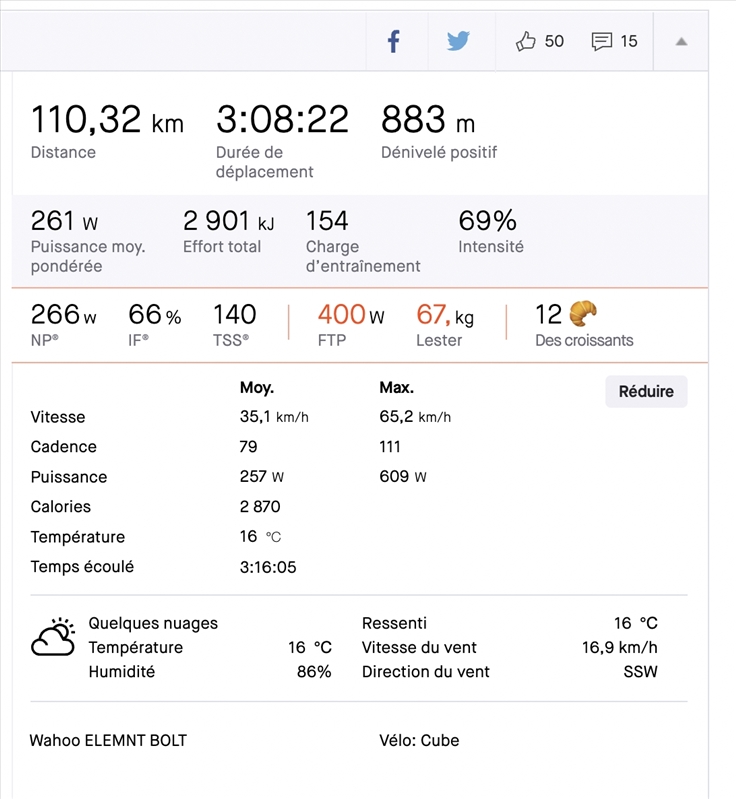This screenshot has height=799, width=736.
Task: Click the 154 Charge d'entraînement value
Action: point(327,221)
